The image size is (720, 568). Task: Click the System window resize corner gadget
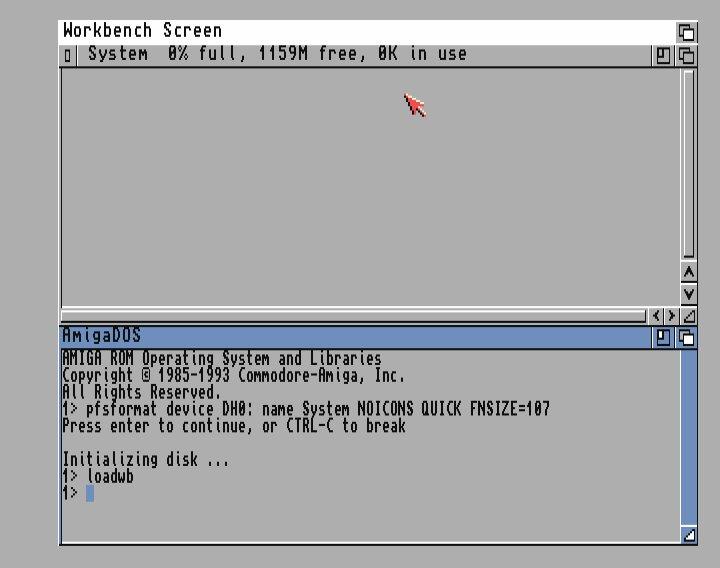[x=689, y=315]
